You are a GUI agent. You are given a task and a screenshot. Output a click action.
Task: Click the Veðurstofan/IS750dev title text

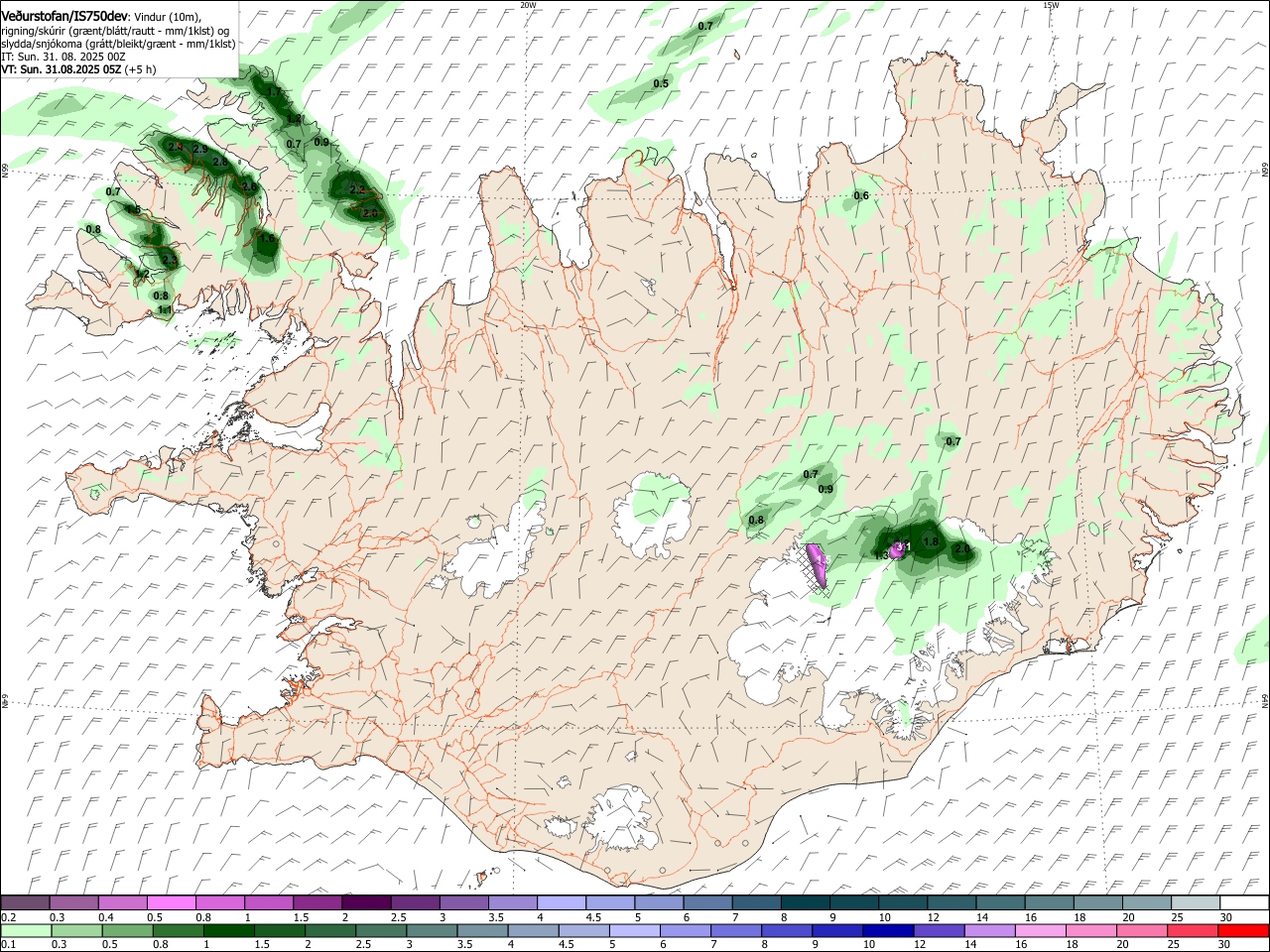pos(64,15)
